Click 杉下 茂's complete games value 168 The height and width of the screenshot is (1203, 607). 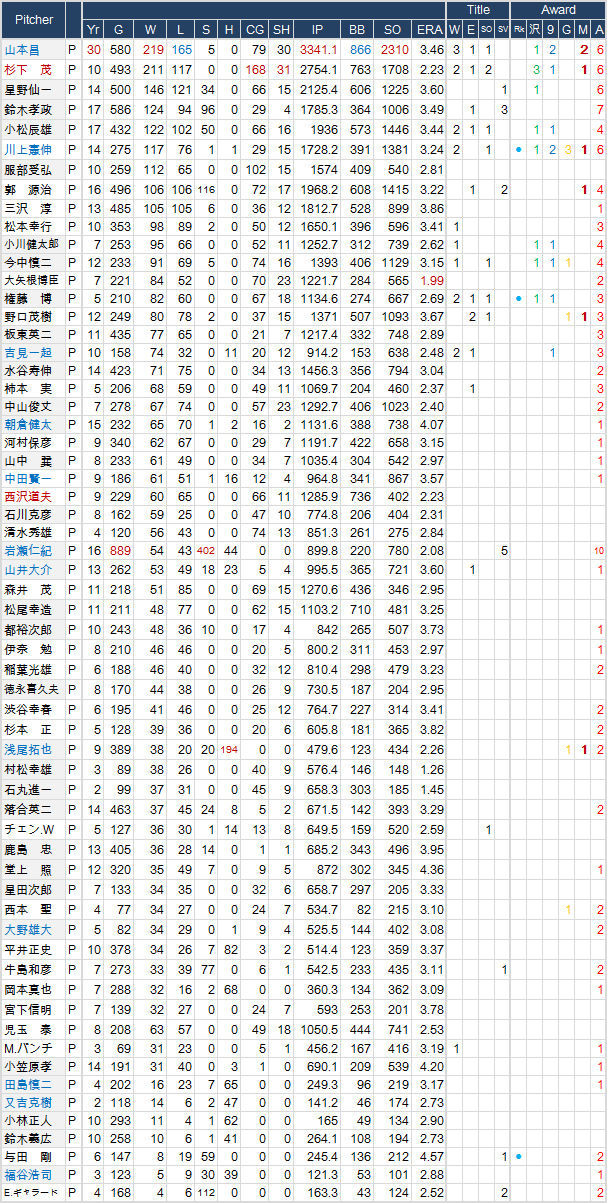coord(255,69)
